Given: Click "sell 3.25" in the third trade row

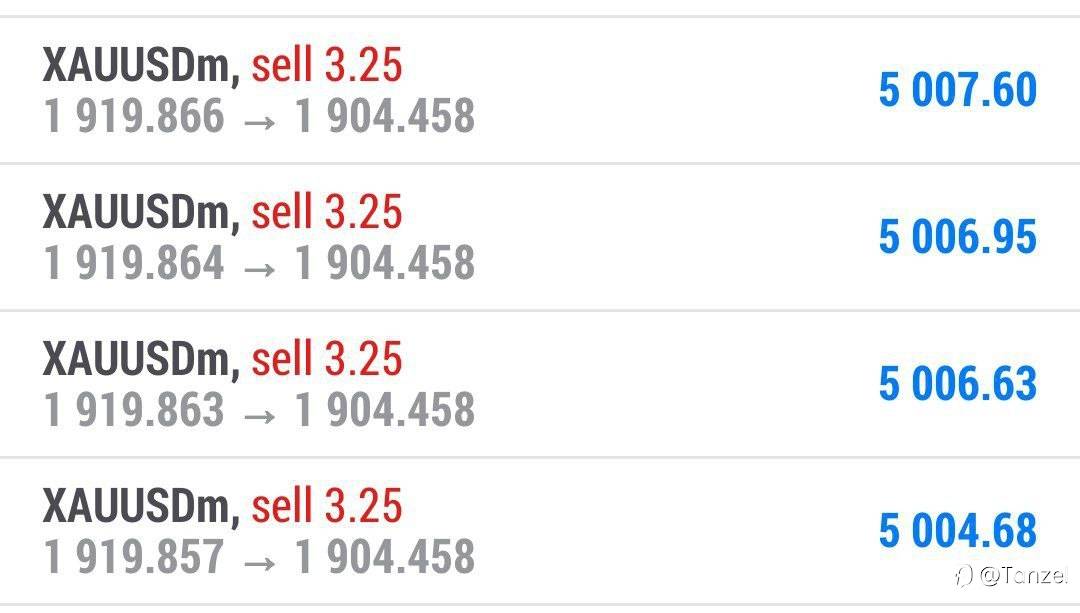Looking at the screenshot, I should click(x=326, y=358).
